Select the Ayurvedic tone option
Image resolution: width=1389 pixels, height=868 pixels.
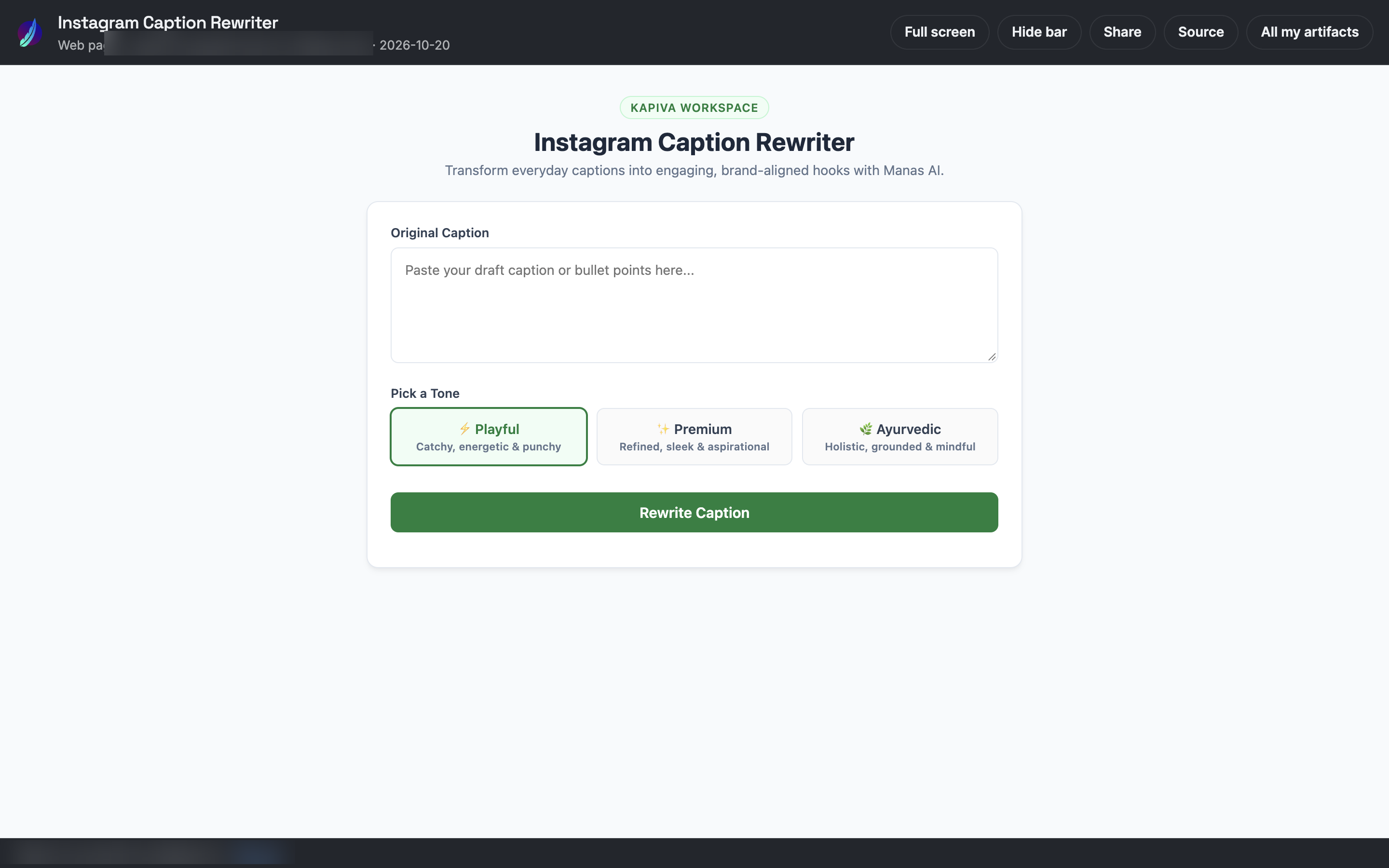(x=899, y=437)
